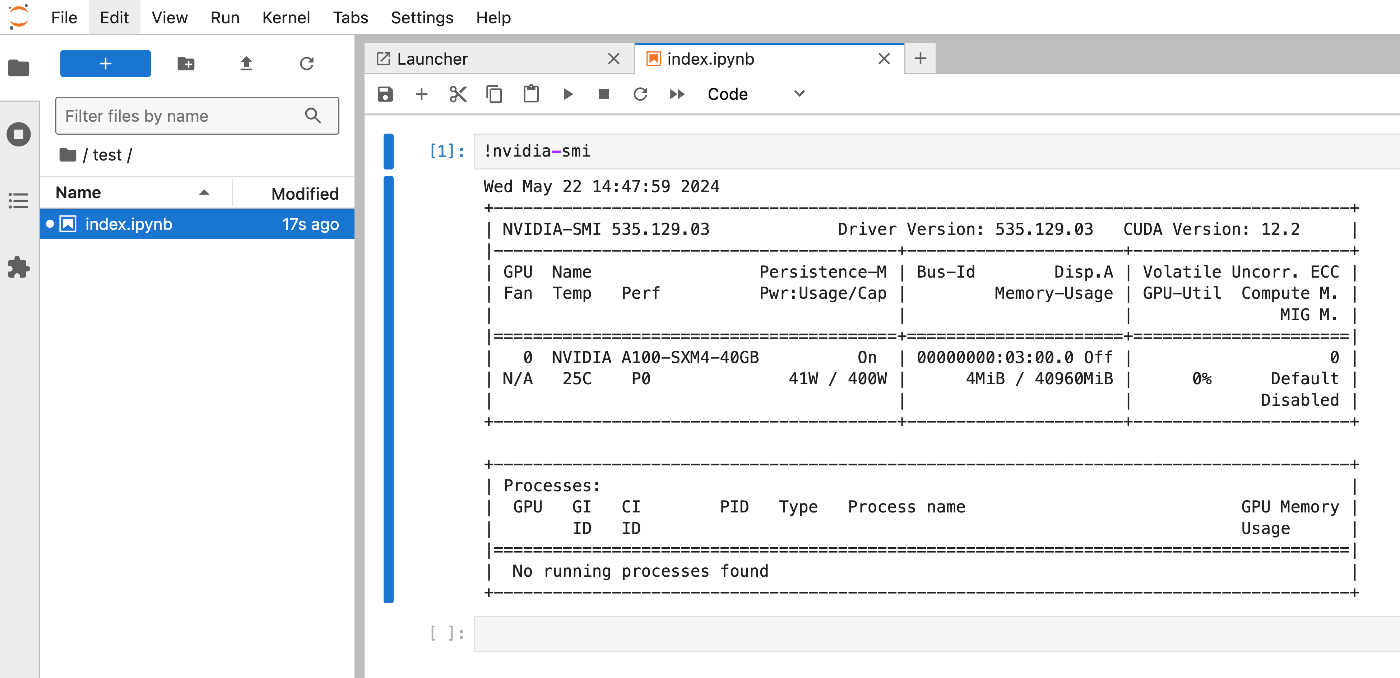Click the 4MiB / 40960MiB memory value
The width and height of the screenshot is (1400, 678).
pyautogui.click(x=1040, y=379)
